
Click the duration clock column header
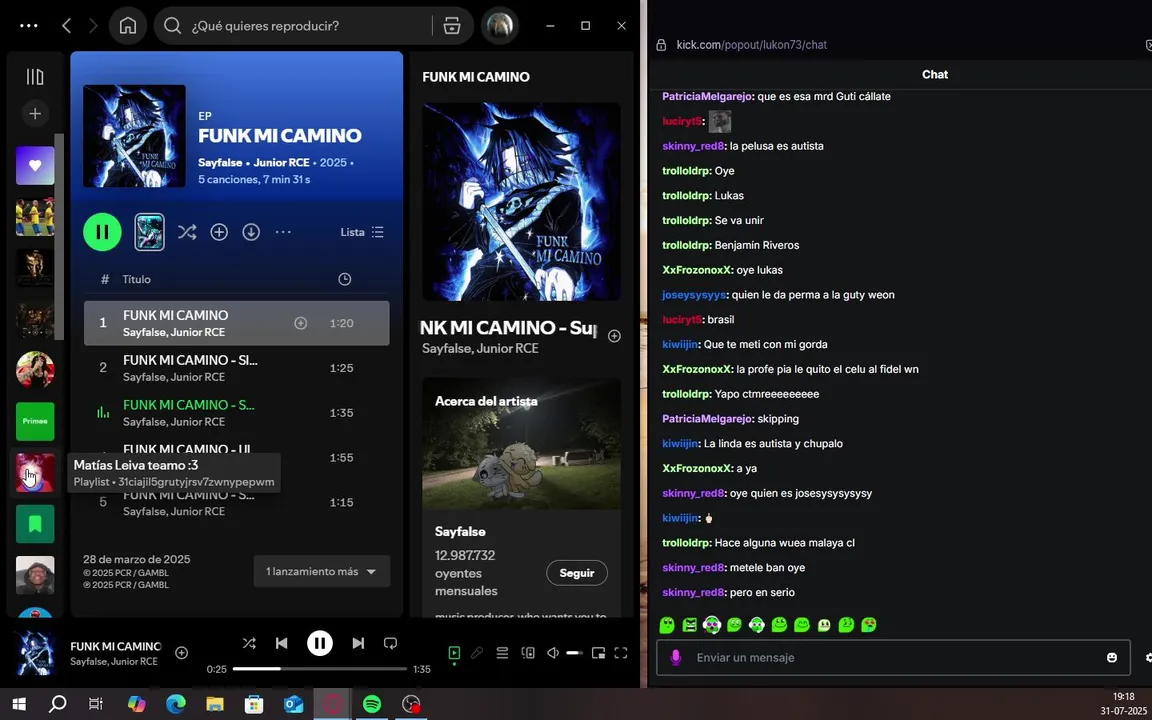[x=344, y=279]
